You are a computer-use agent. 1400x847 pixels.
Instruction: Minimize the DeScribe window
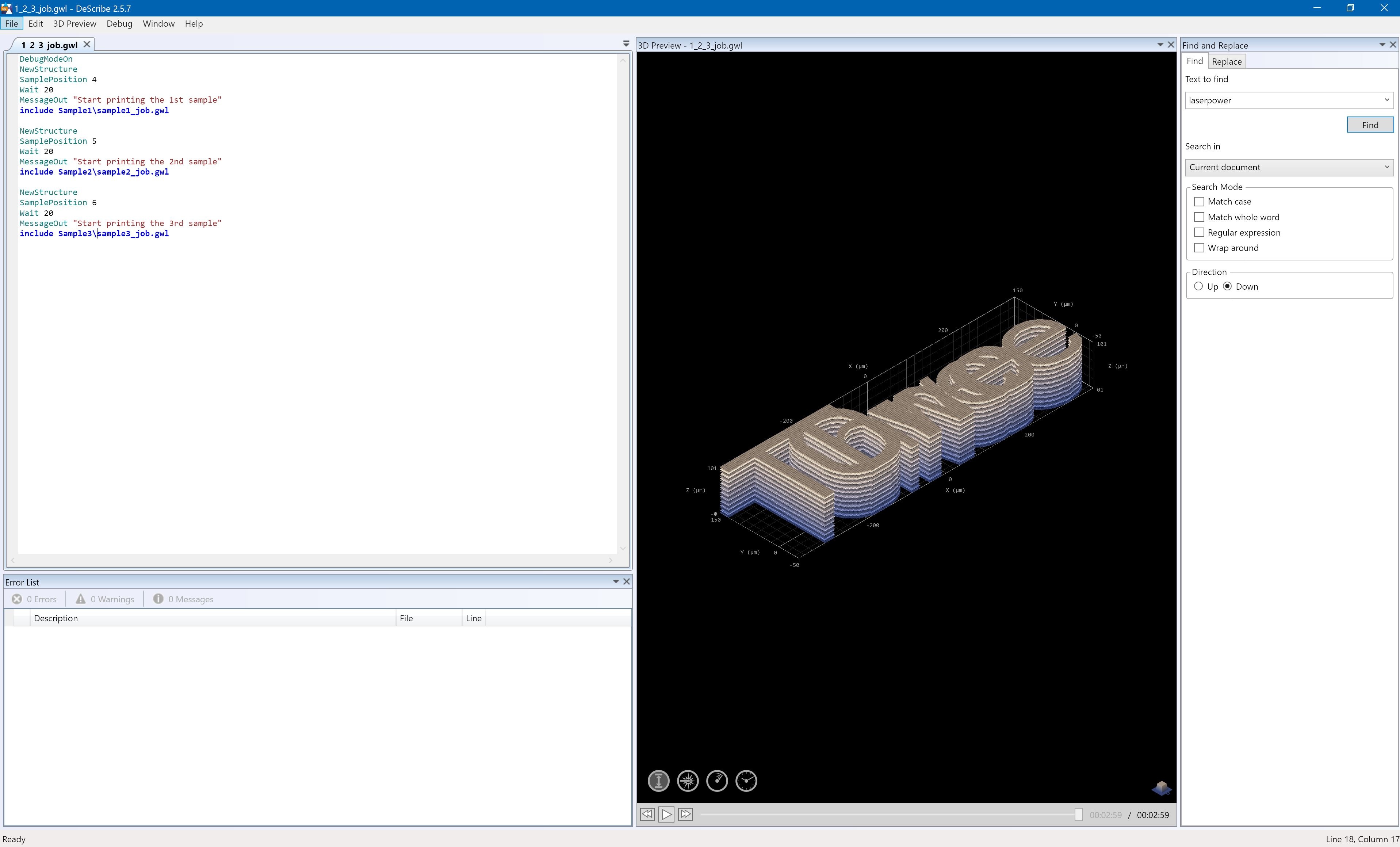pos(1317,8)
